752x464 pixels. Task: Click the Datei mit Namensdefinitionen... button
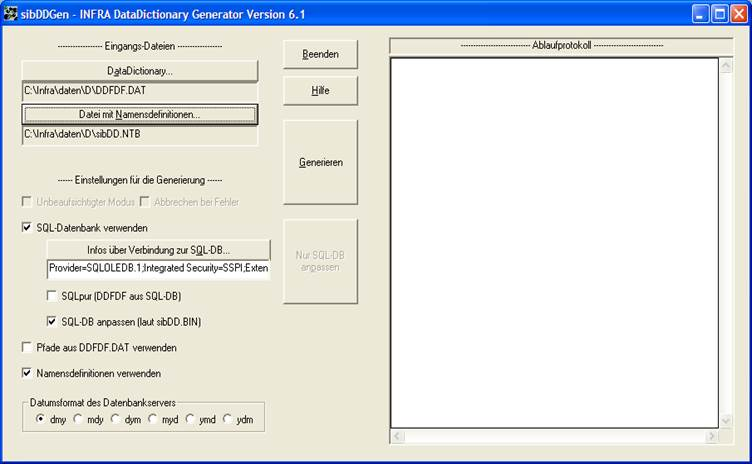[x=140, y=114]
